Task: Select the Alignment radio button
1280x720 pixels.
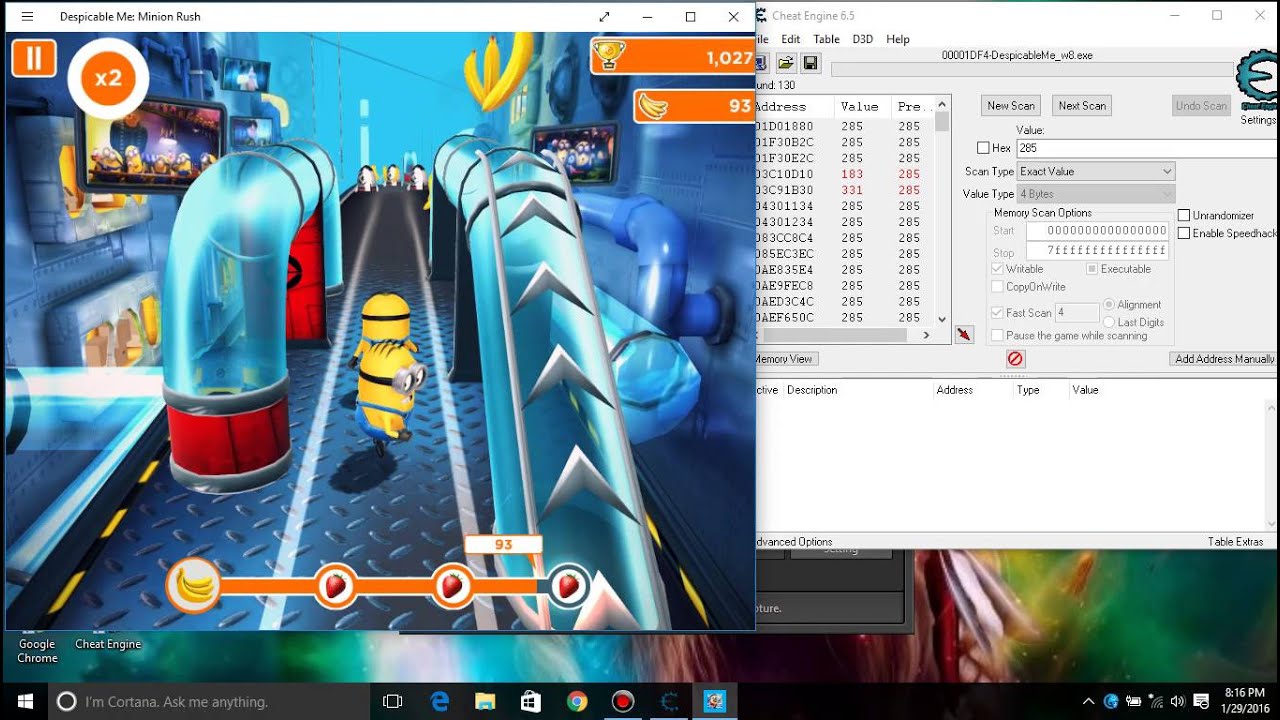Action: [1109, 304]
